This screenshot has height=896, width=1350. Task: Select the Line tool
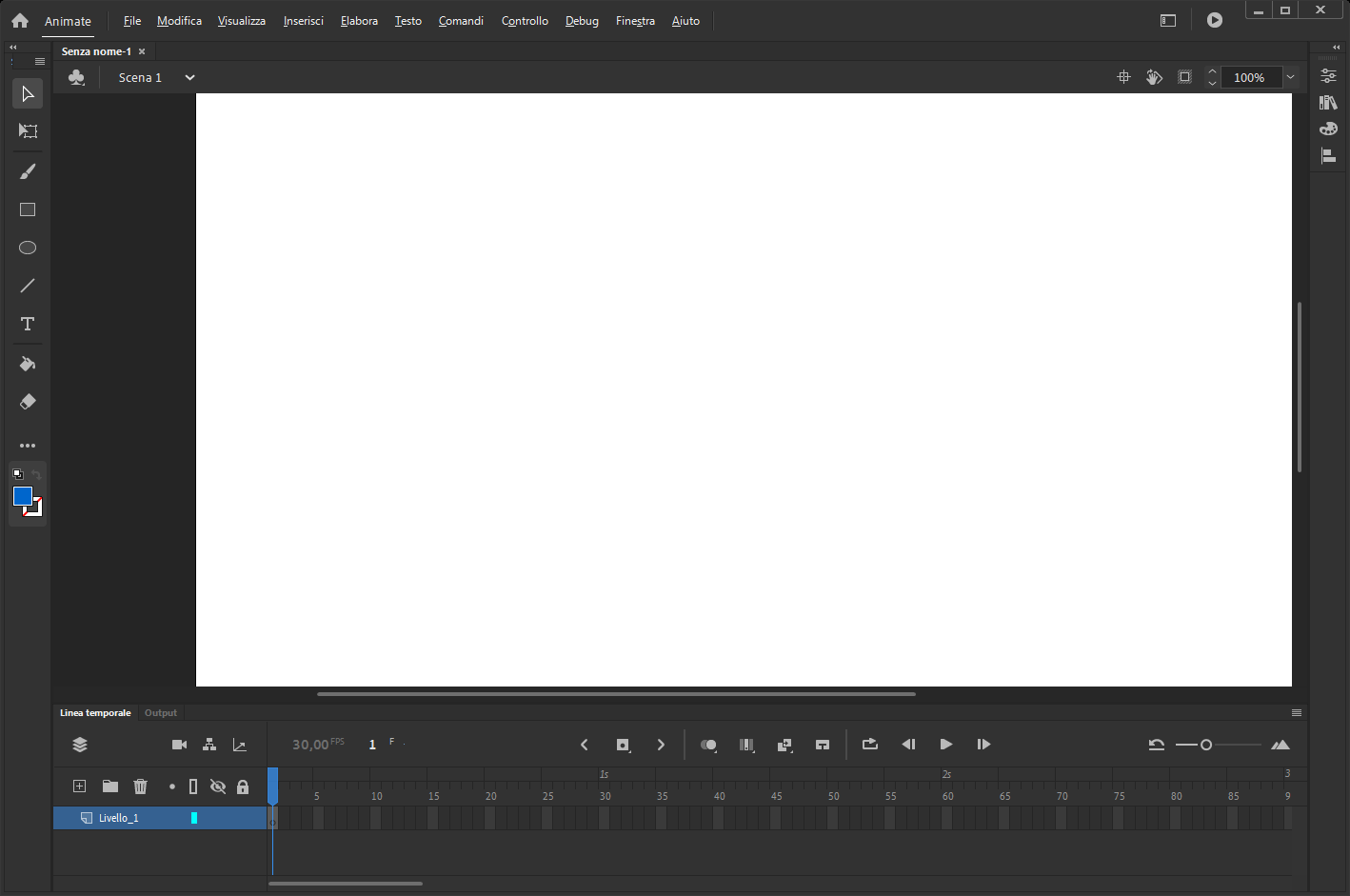pos(28,286)
